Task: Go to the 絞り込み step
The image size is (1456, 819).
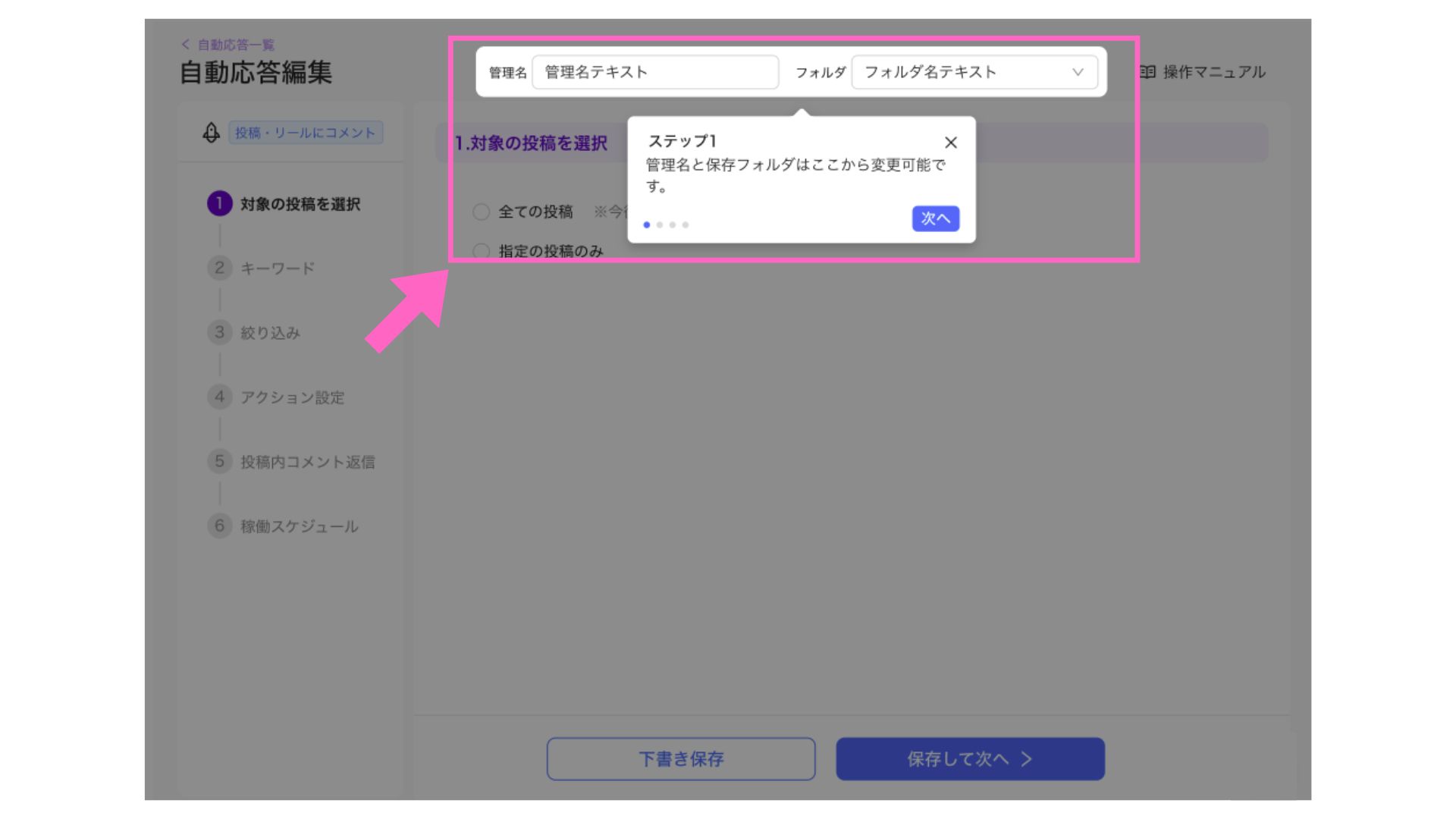Action: (x=270, y=333)
